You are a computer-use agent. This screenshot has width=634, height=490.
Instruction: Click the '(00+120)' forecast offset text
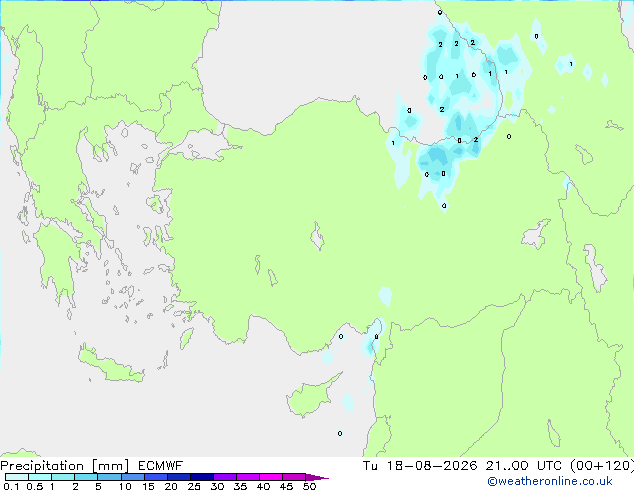click(x=602, y=466)
